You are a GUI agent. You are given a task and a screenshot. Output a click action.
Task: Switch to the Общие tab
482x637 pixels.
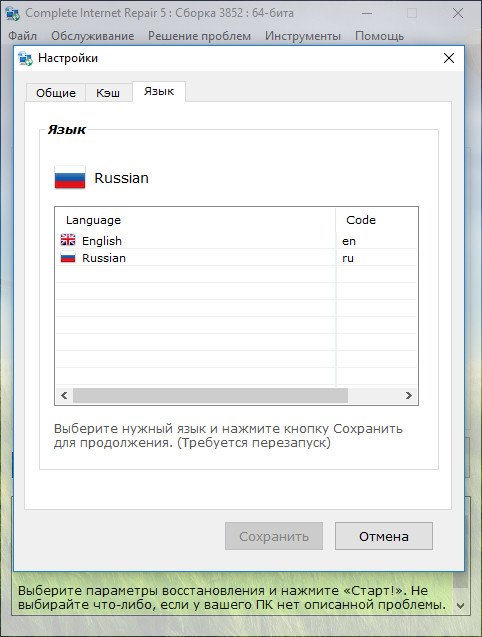tap(56, 93)
